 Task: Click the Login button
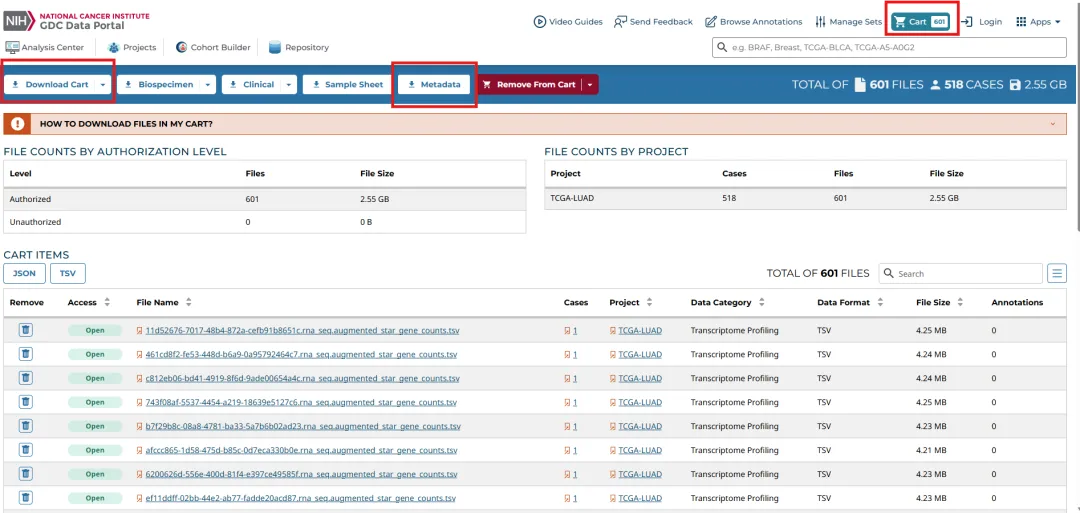pos(982,22)
